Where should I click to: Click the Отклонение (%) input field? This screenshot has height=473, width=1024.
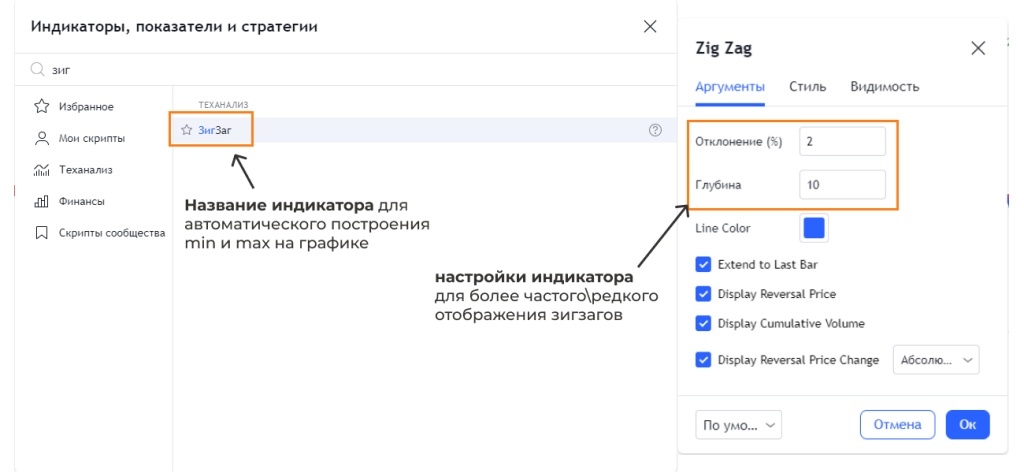click(x=842, y=142)
